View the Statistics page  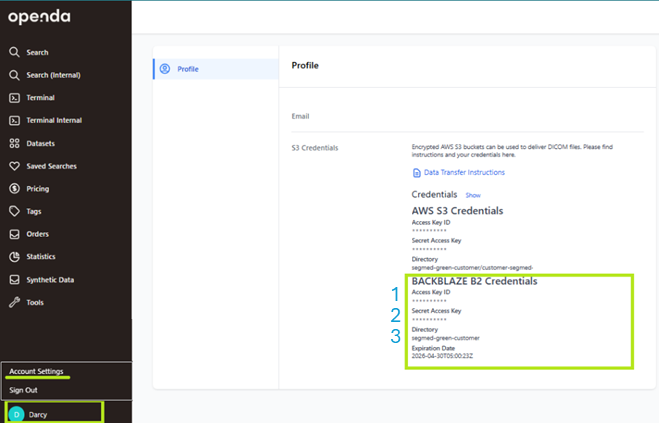point(41,256)
